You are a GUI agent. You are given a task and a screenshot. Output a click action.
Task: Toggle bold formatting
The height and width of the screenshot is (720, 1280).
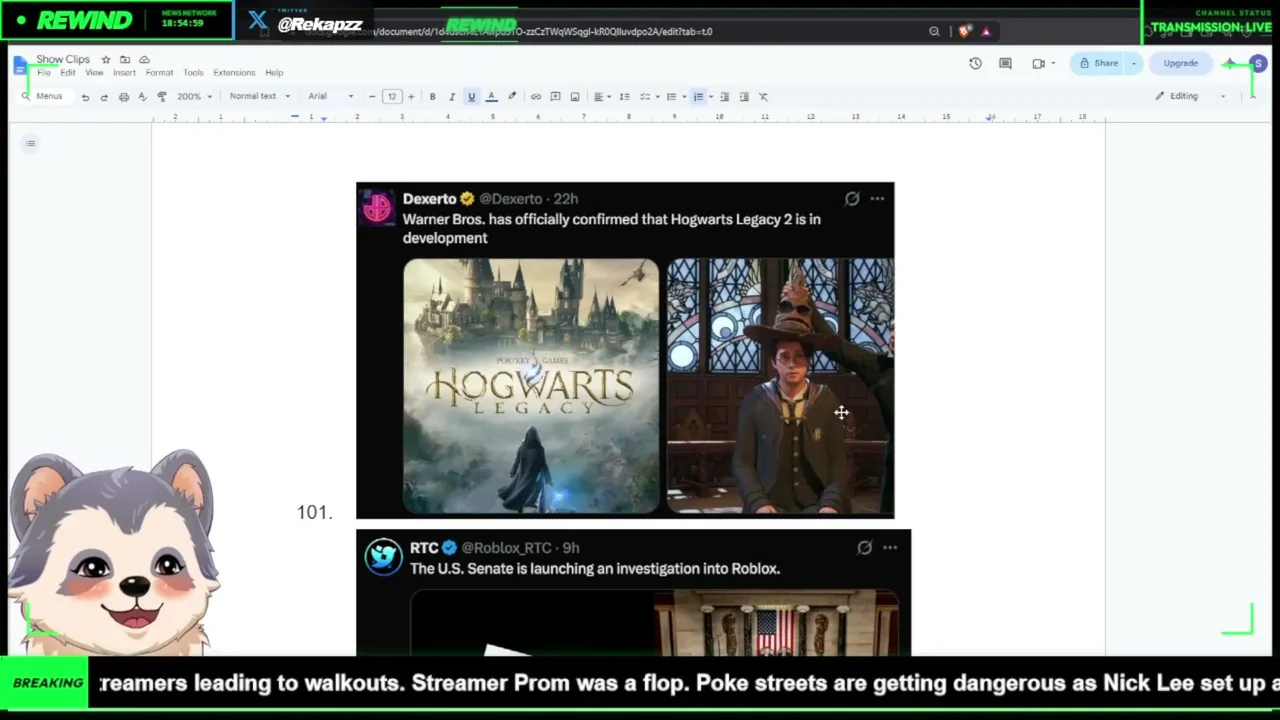pos(432,97)
